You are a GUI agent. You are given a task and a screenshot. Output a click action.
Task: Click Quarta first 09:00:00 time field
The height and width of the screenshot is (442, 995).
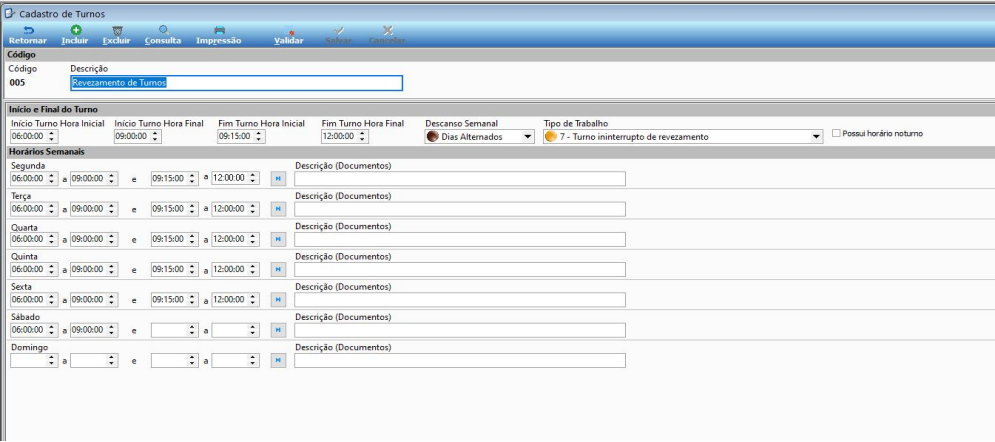[x=94, y=239]
